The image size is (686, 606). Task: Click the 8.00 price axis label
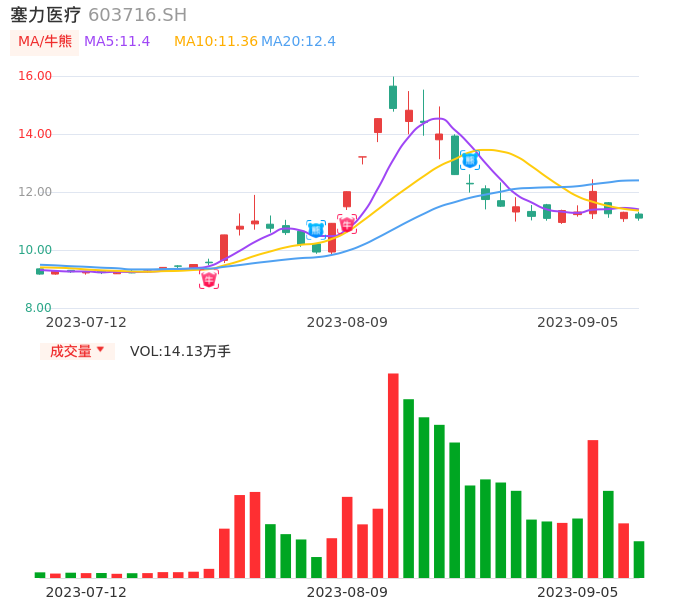pyautogui.click(x=38, y=308)
